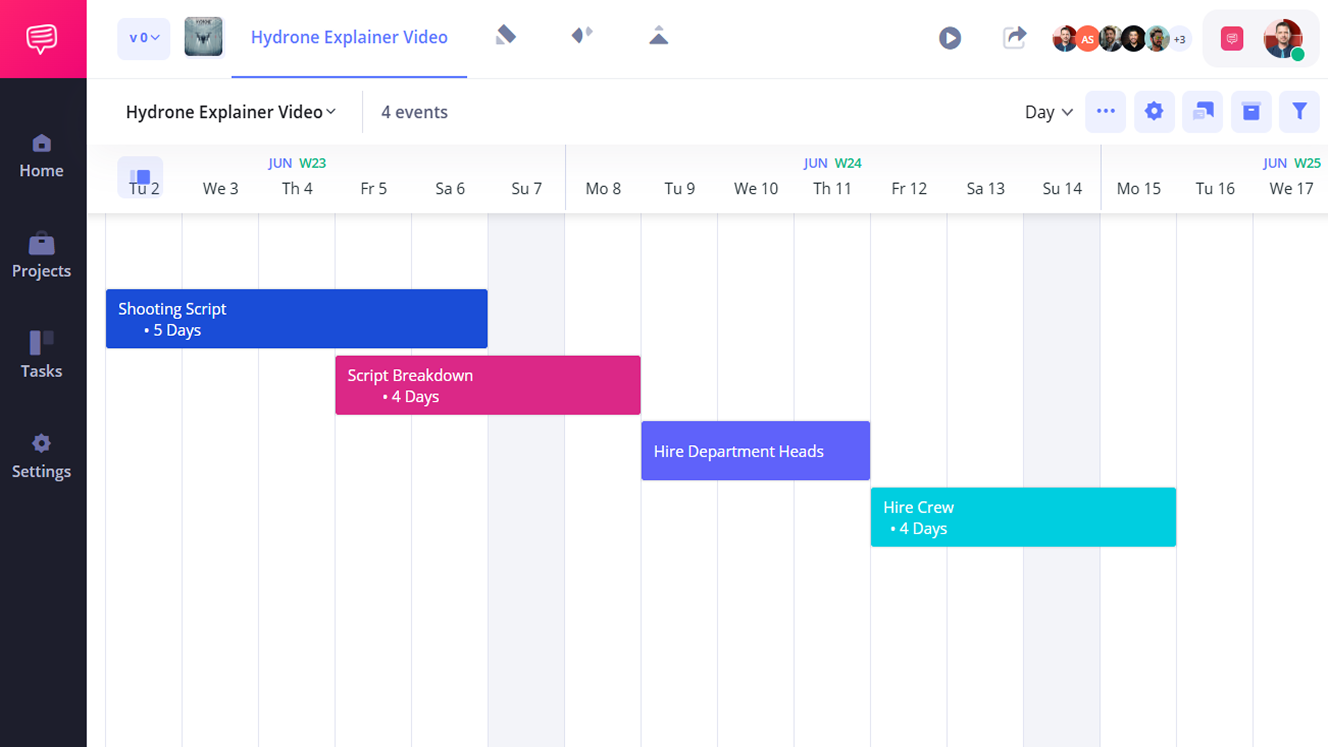The image size is (1328, 747).
Task: Click the upward triangle icon tab
Action: pyautogui.click(x=658, y=36)
